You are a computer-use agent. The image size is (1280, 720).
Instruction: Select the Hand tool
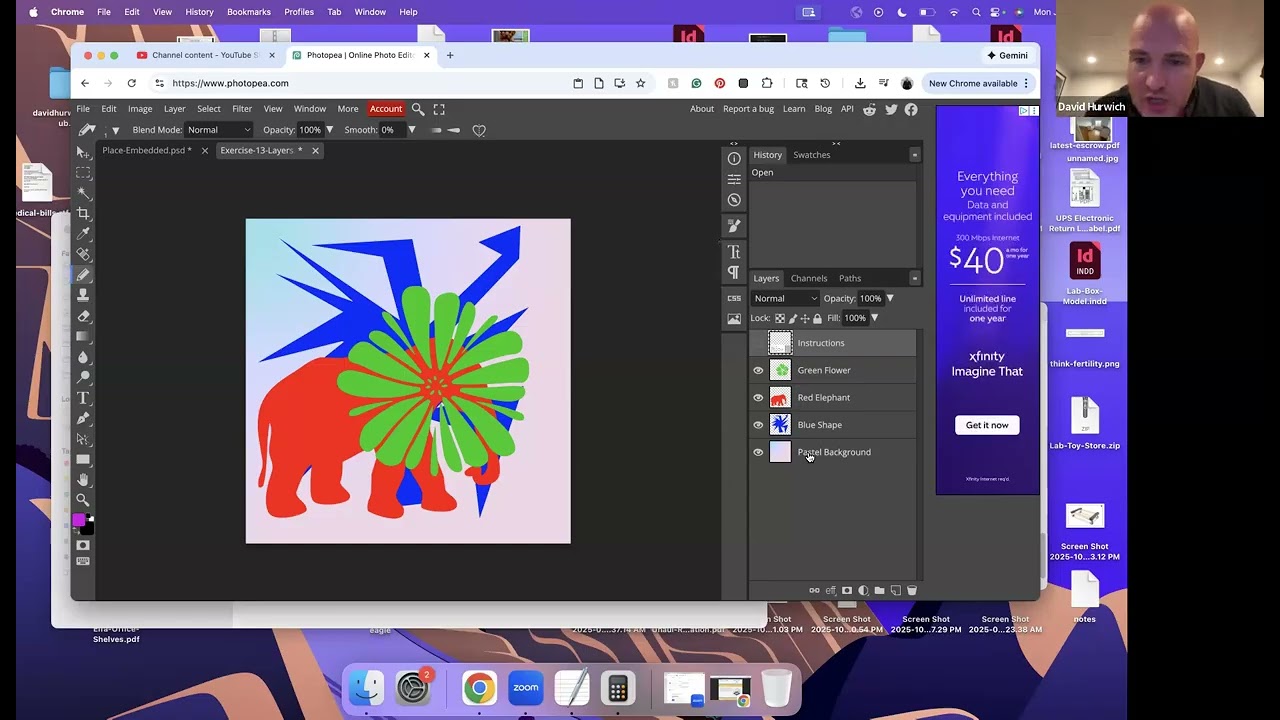pyautogui.click(x=83, y=480)
